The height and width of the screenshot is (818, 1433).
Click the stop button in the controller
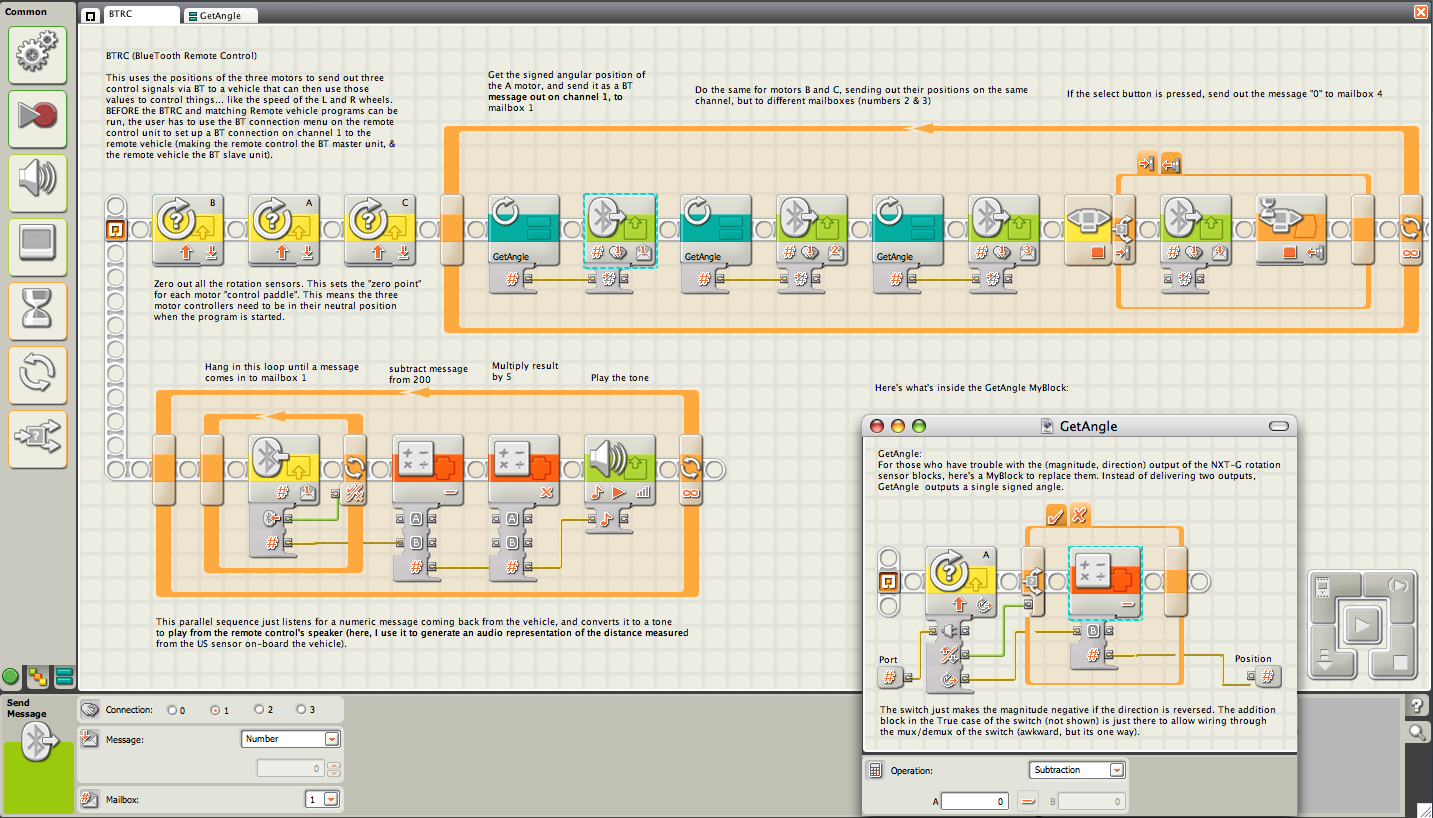pyautogui.click(x=1399, y=662)
